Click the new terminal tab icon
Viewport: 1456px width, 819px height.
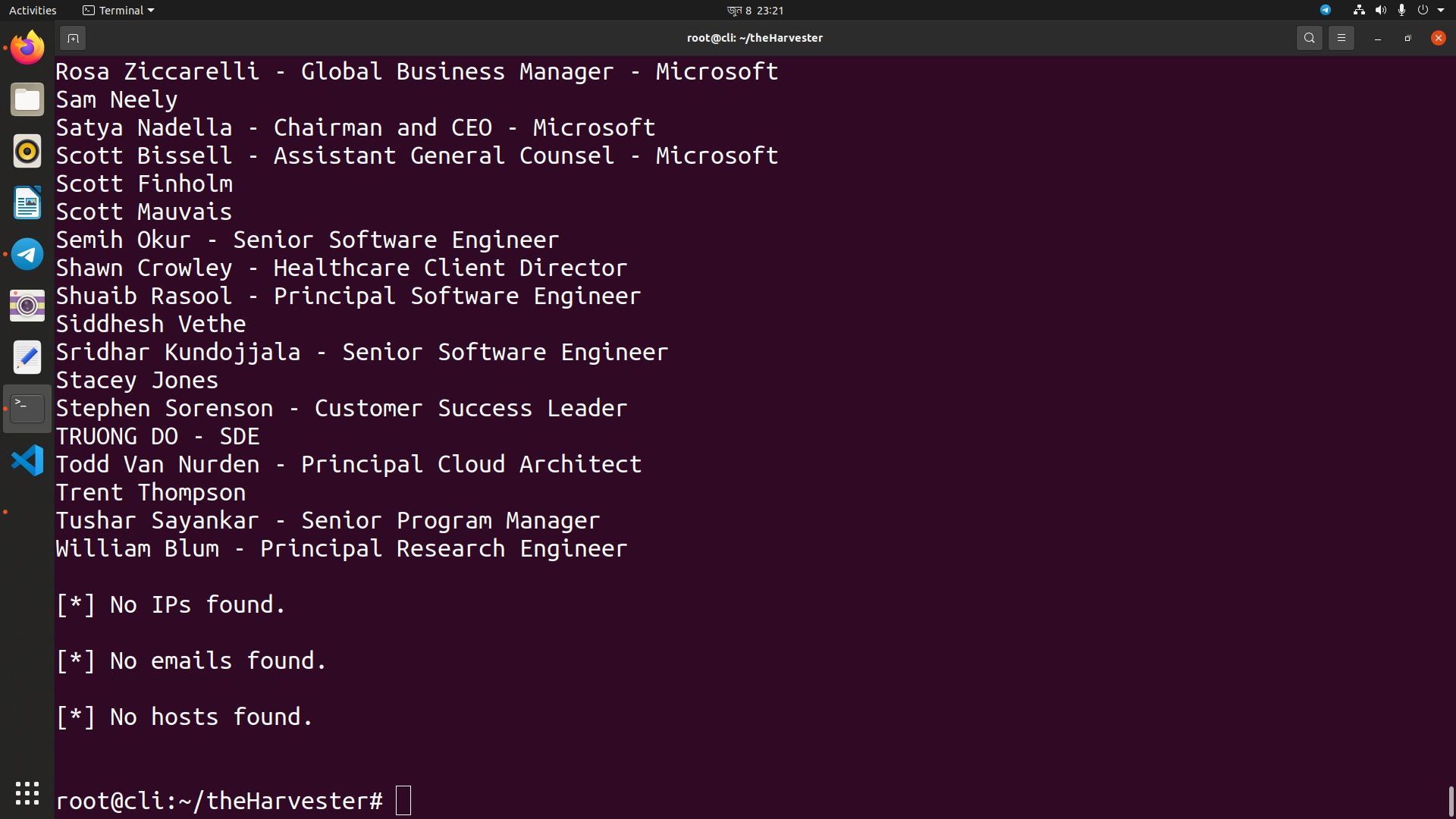(73, 38)
